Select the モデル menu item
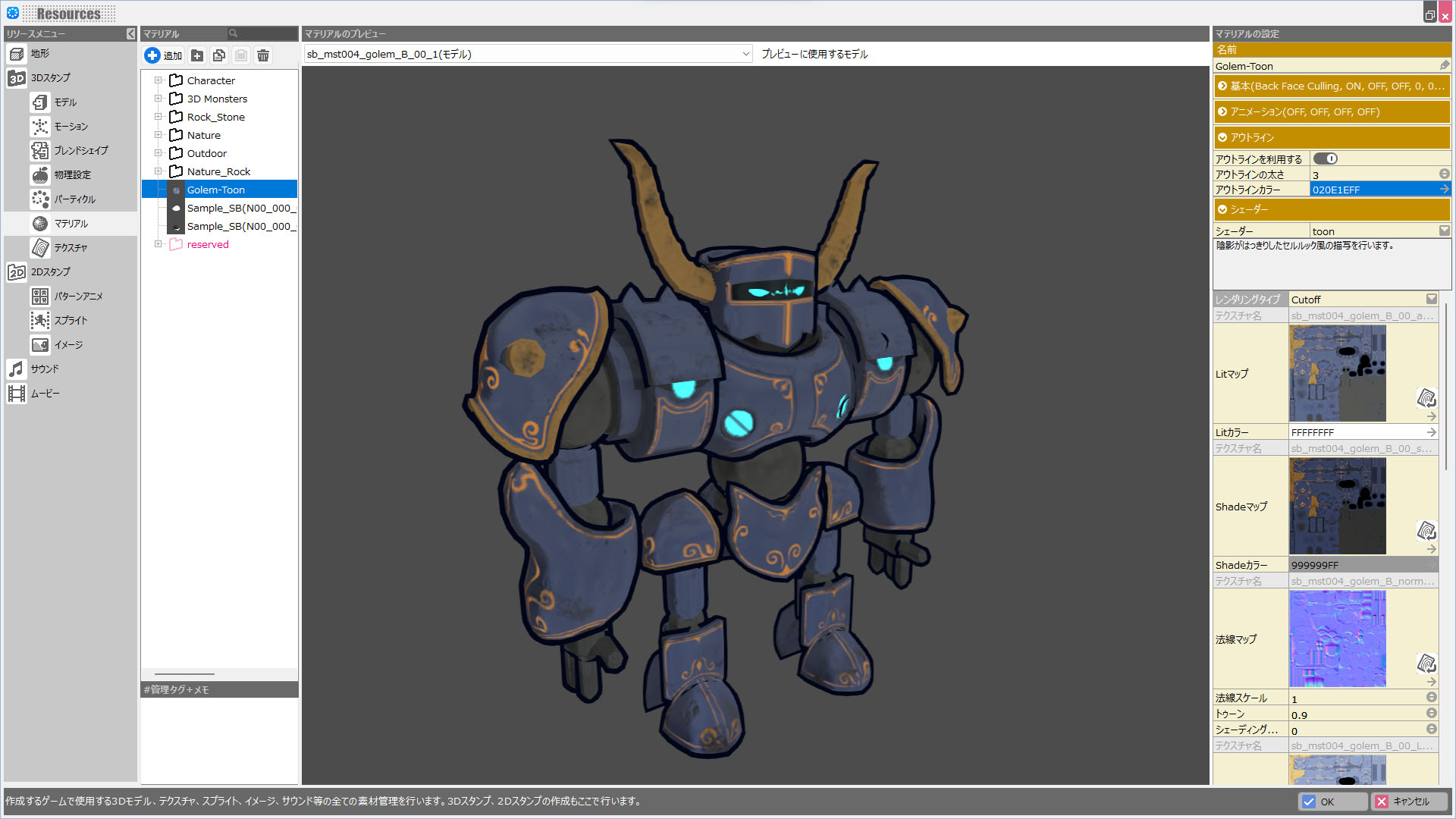The width and height of the screenshot is (1456, 819). click(64, 102)
